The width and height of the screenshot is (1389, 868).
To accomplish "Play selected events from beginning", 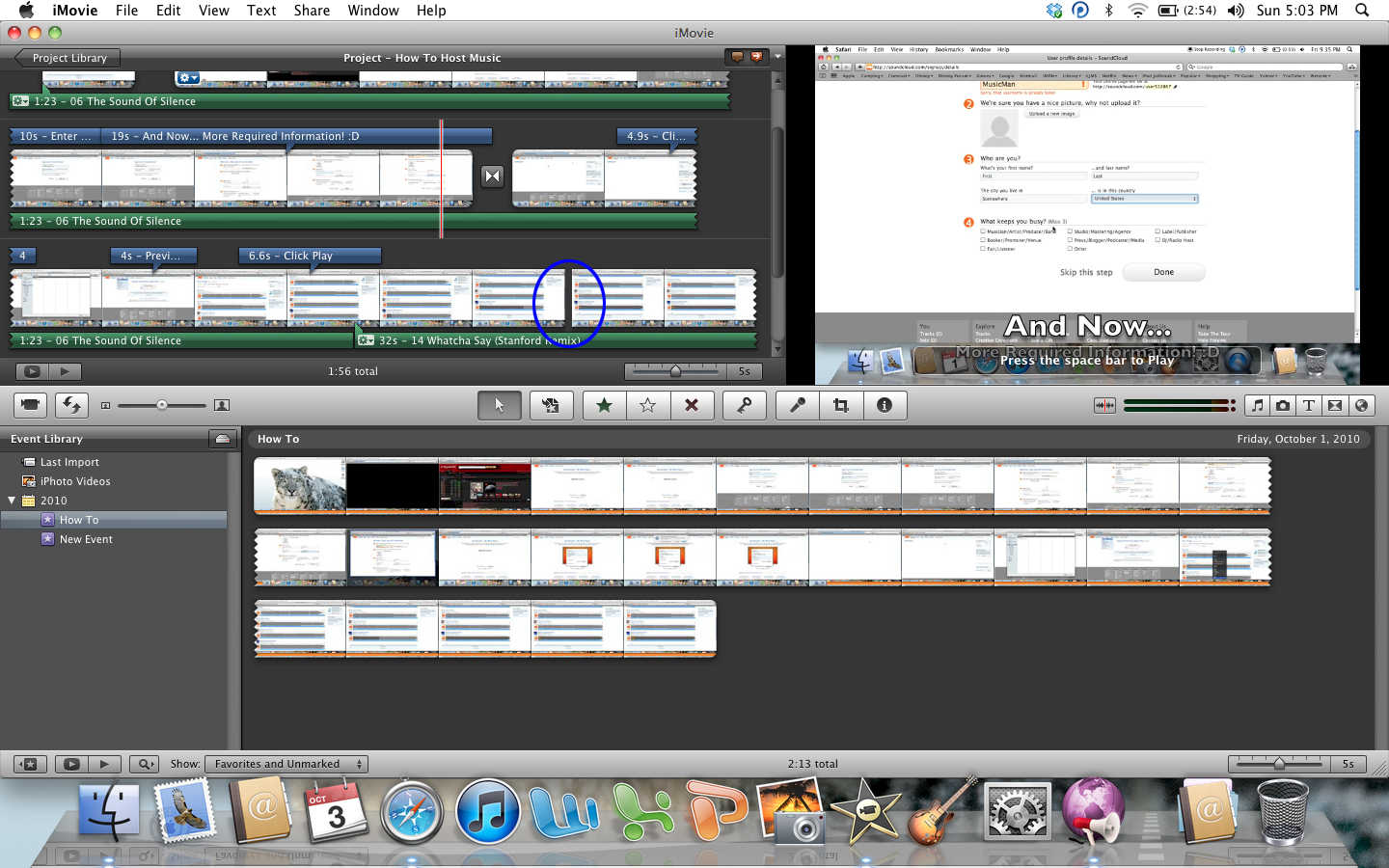I will pos(104,764).
